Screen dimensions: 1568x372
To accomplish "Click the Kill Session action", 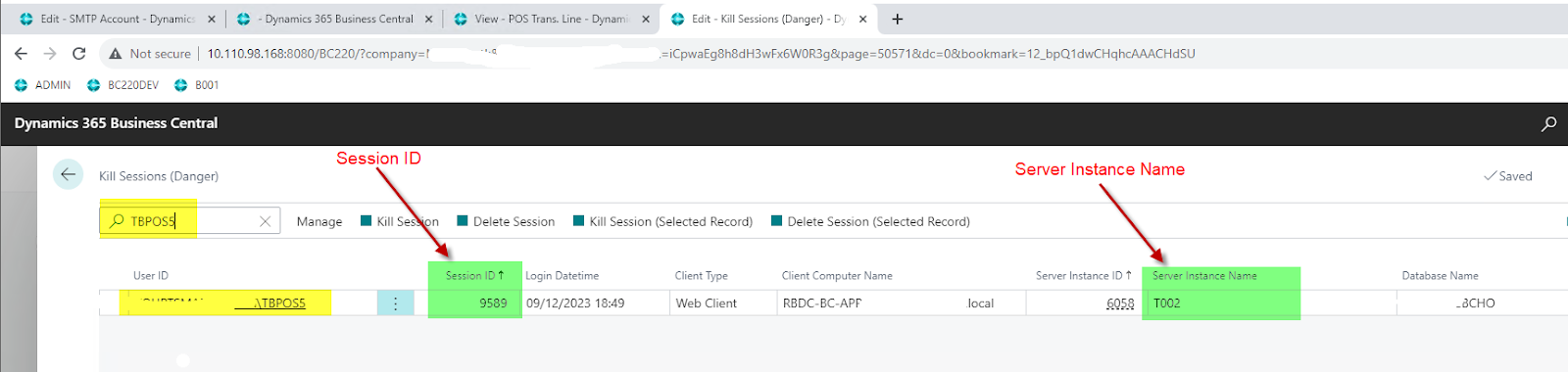I will [400, 222].
